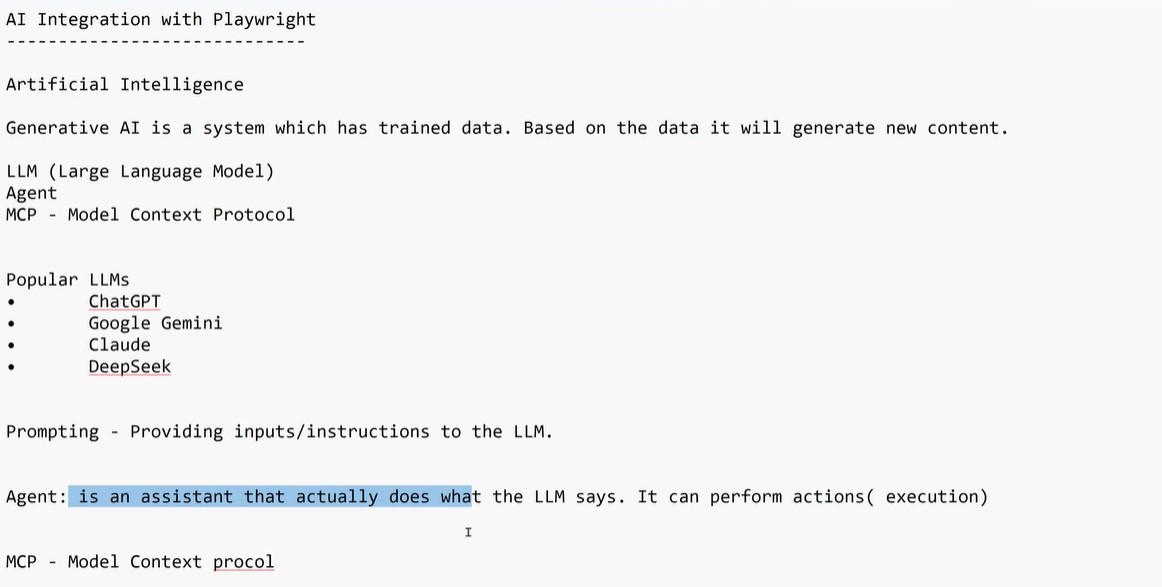
Task: Click the "MCP - Model Context Protocol" line
Action: [x=150, y=215]
